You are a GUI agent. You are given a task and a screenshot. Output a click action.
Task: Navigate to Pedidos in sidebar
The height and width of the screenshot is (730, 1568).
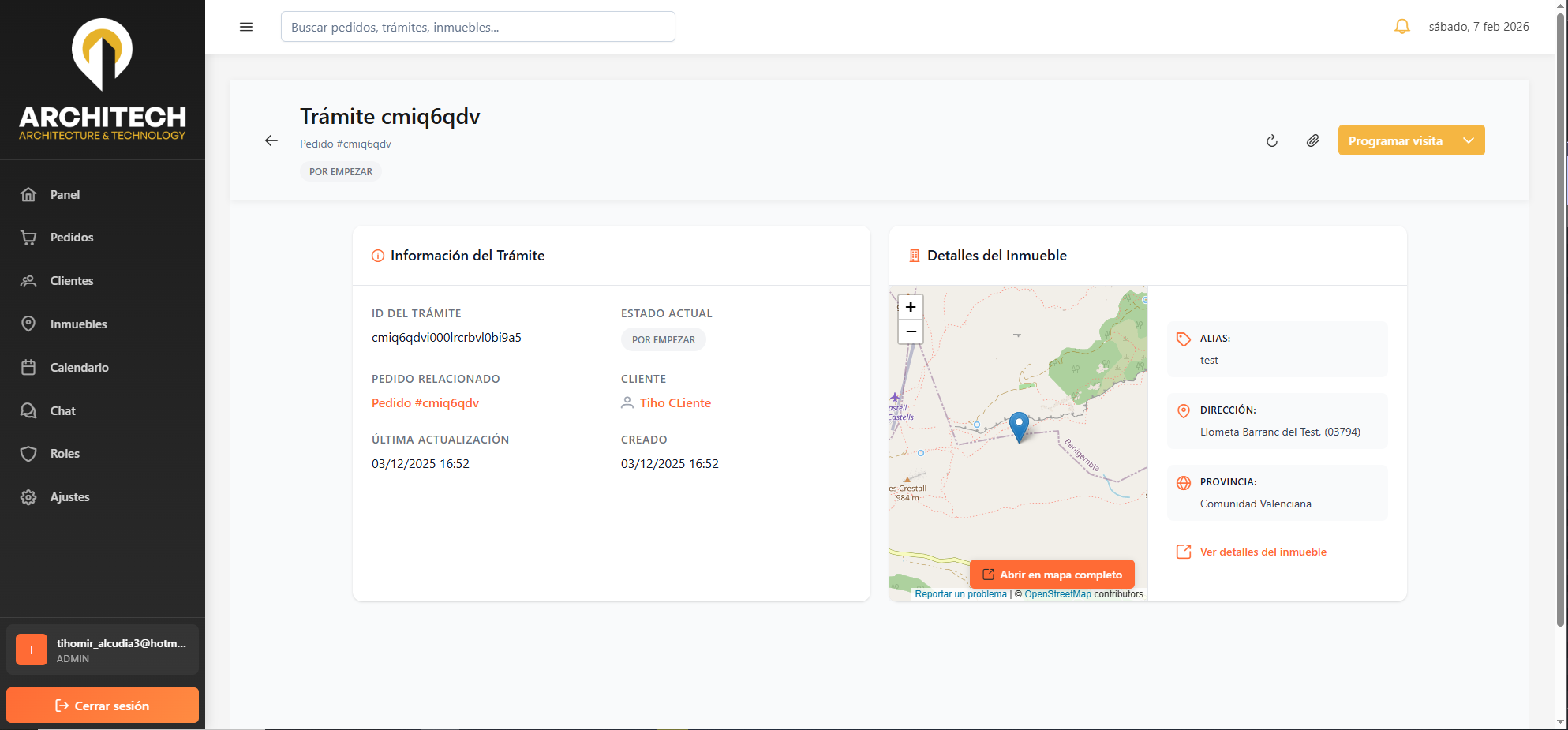click(x=71, y=238)
